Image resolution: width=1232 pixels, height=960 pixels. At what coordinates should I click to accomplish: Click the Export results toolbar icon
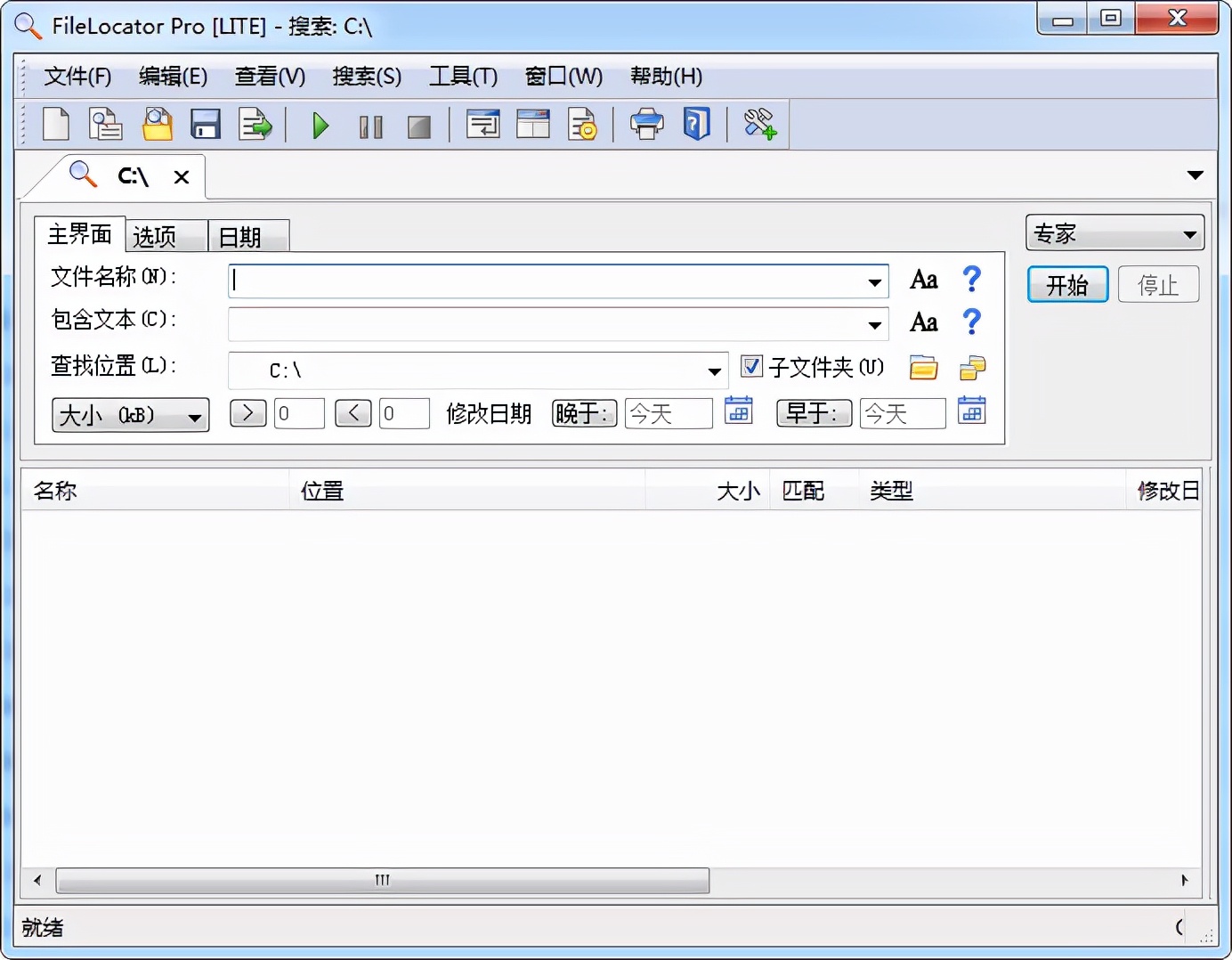255,124
